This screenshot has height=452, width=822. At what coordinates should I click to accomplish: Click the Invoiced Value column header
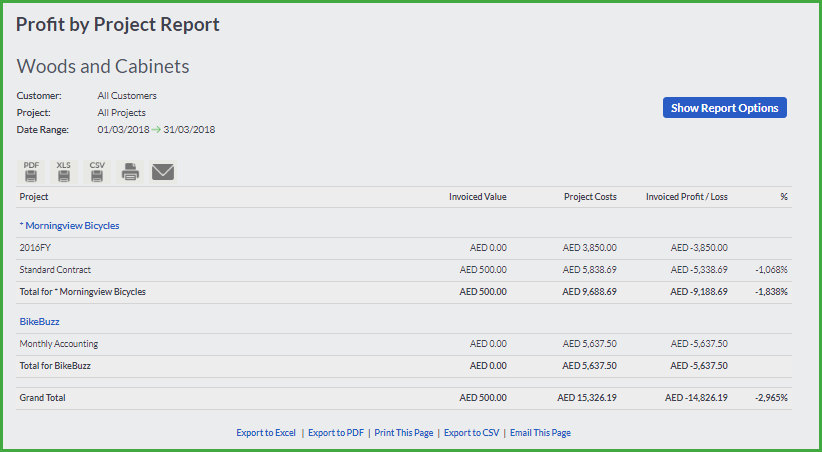[478, 197]
